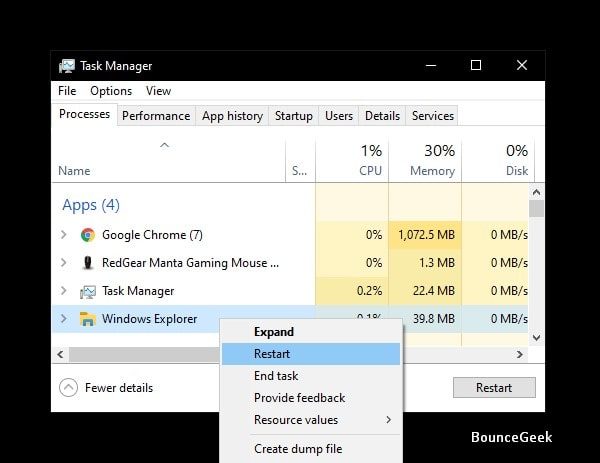The image size is (600, 463).
Task: Click the horizontal scrollbar right arrow
Action: click(519, 354)
